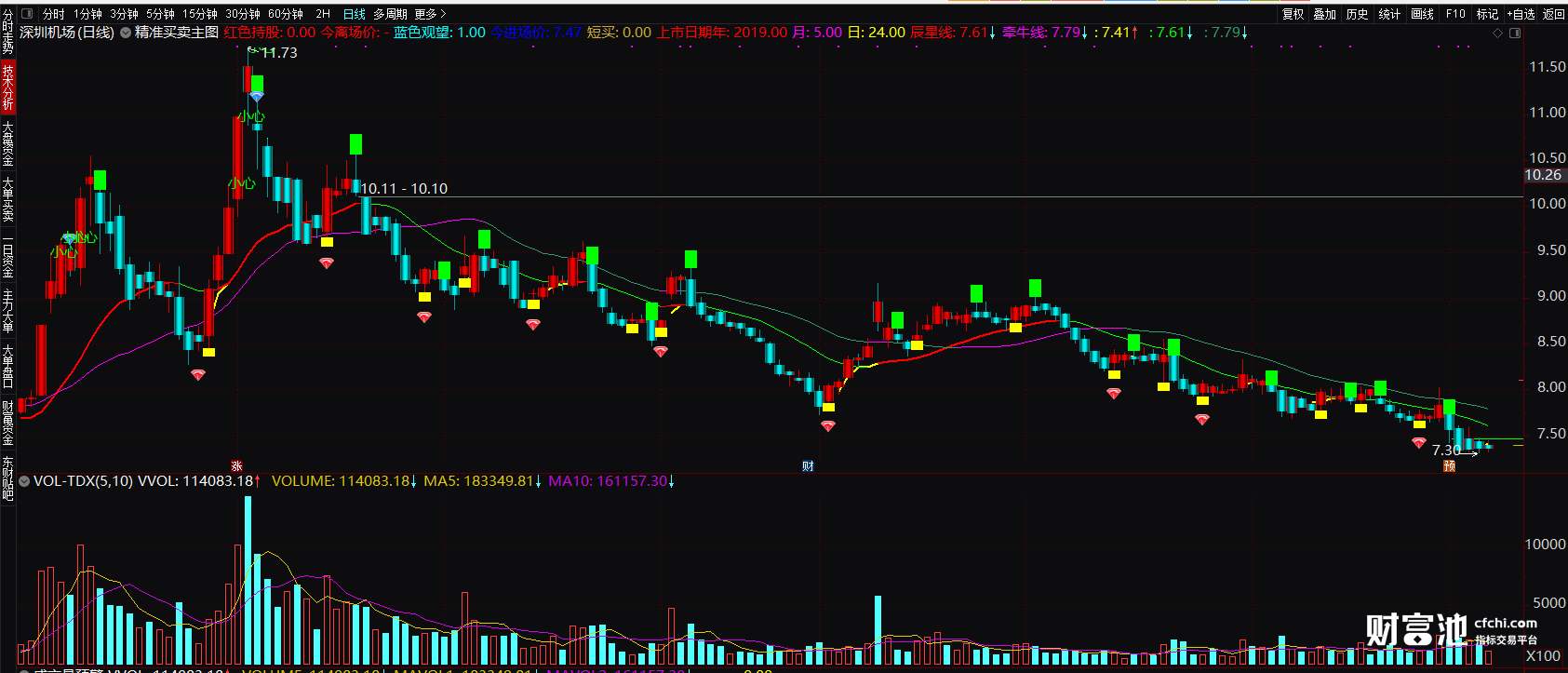Click the 深圳机场(日线) stock title

[67, 33]
